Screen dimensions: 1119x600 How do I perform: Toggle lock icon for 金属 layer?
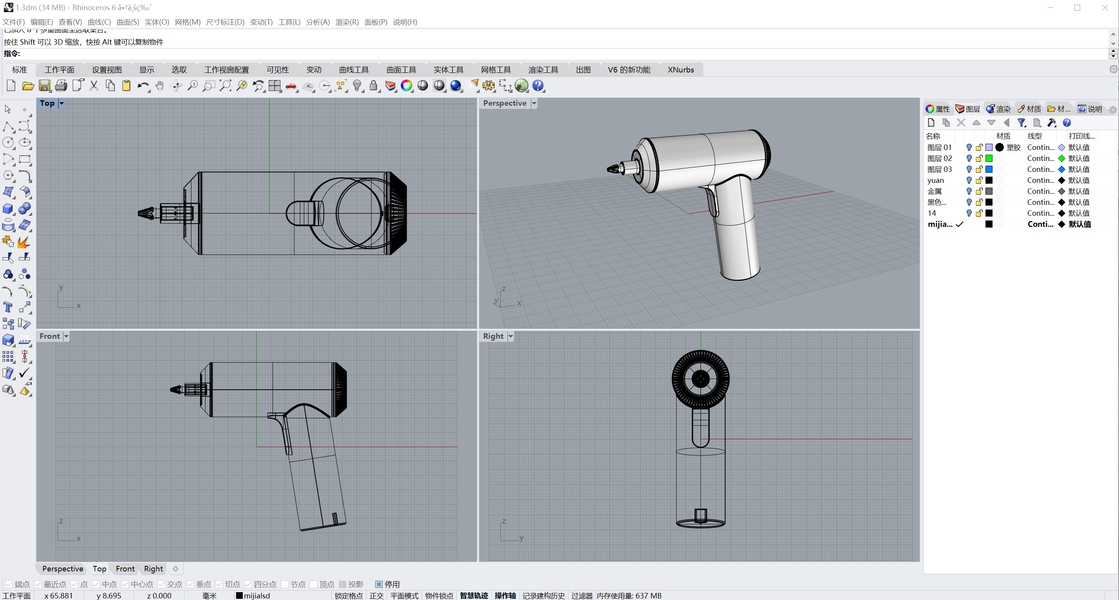click(x=979, y=191)
